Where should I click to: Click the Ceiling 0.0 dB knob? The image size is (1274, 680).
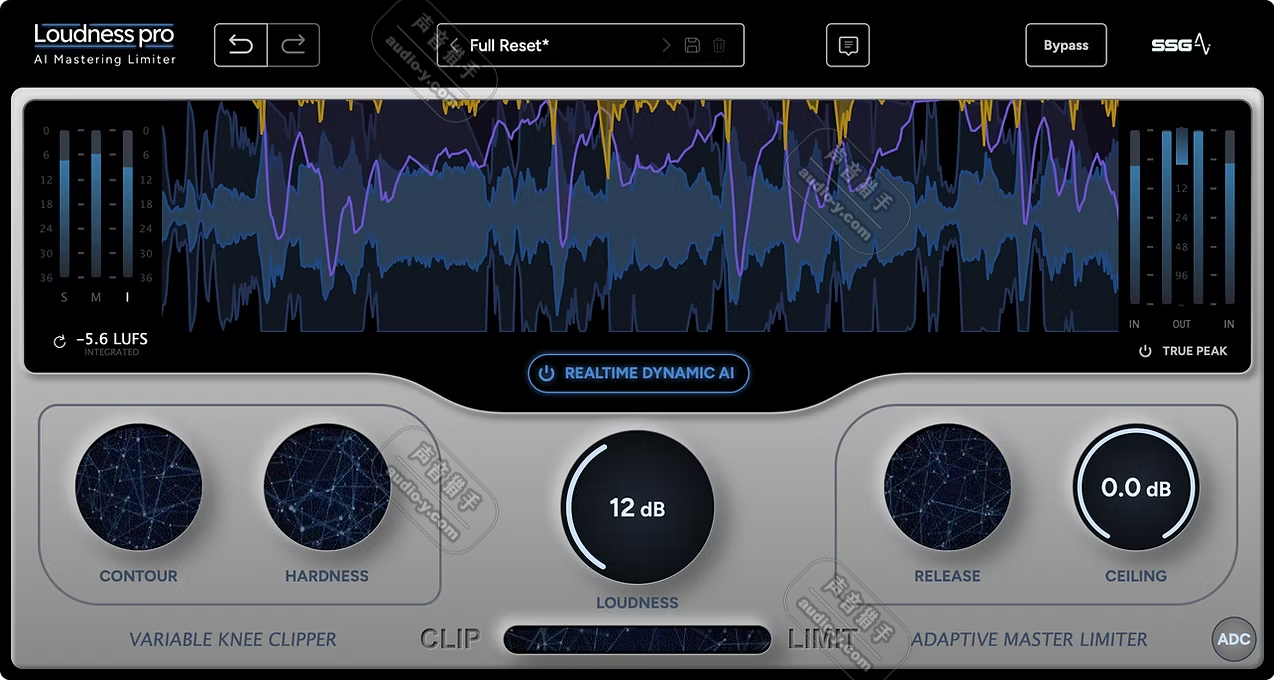click(1136, 487)
